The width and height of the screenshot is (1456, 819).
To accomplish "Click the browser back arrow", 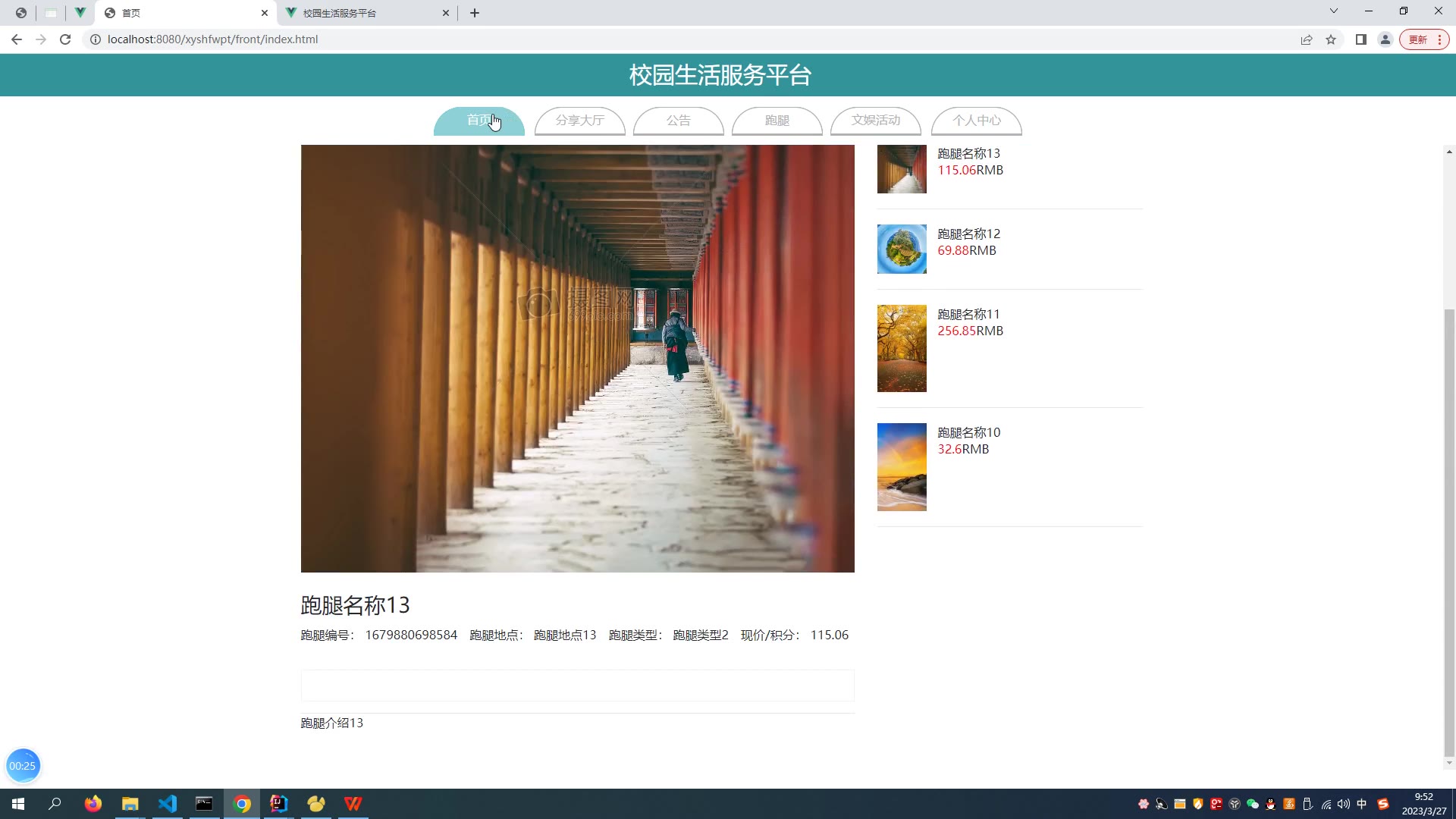I will coord(17,39).
